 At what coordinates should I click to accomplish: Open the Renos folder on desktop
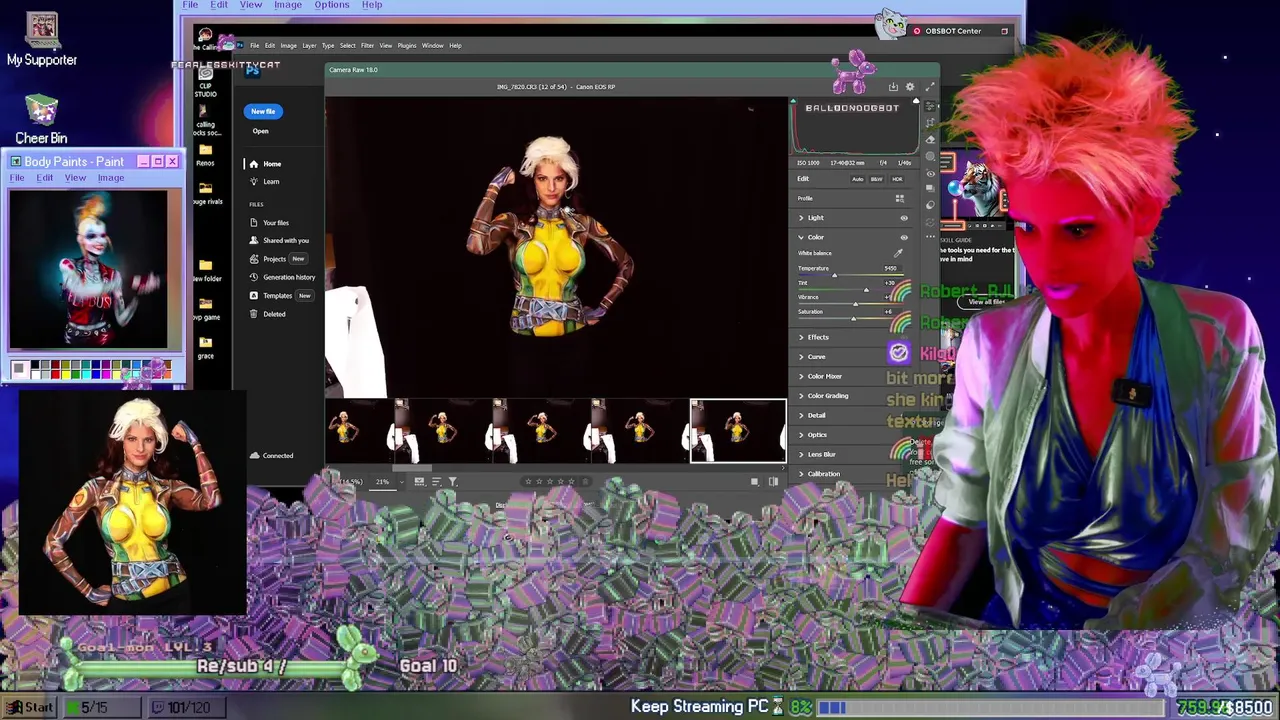coord(205,153)
